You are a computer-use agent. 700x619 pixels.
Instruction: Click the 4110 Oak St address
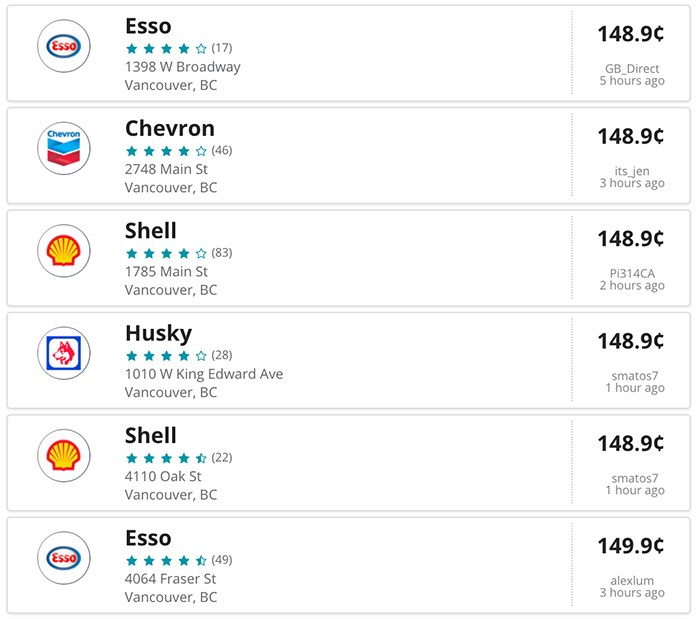163,476
